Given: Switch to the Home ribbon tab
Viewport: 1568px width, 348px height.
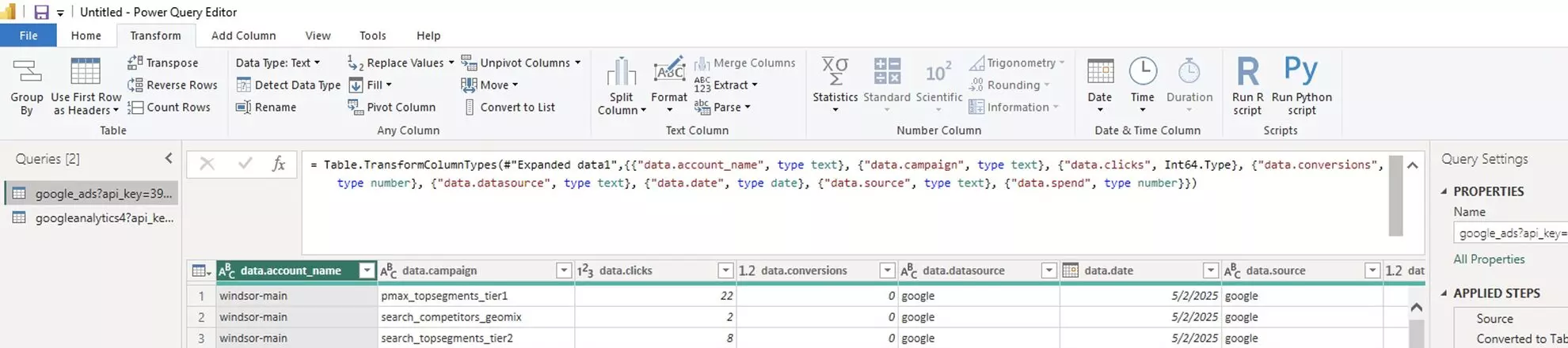Looking at the screenshot, I should pyautogui.click(x=86, y=36).
